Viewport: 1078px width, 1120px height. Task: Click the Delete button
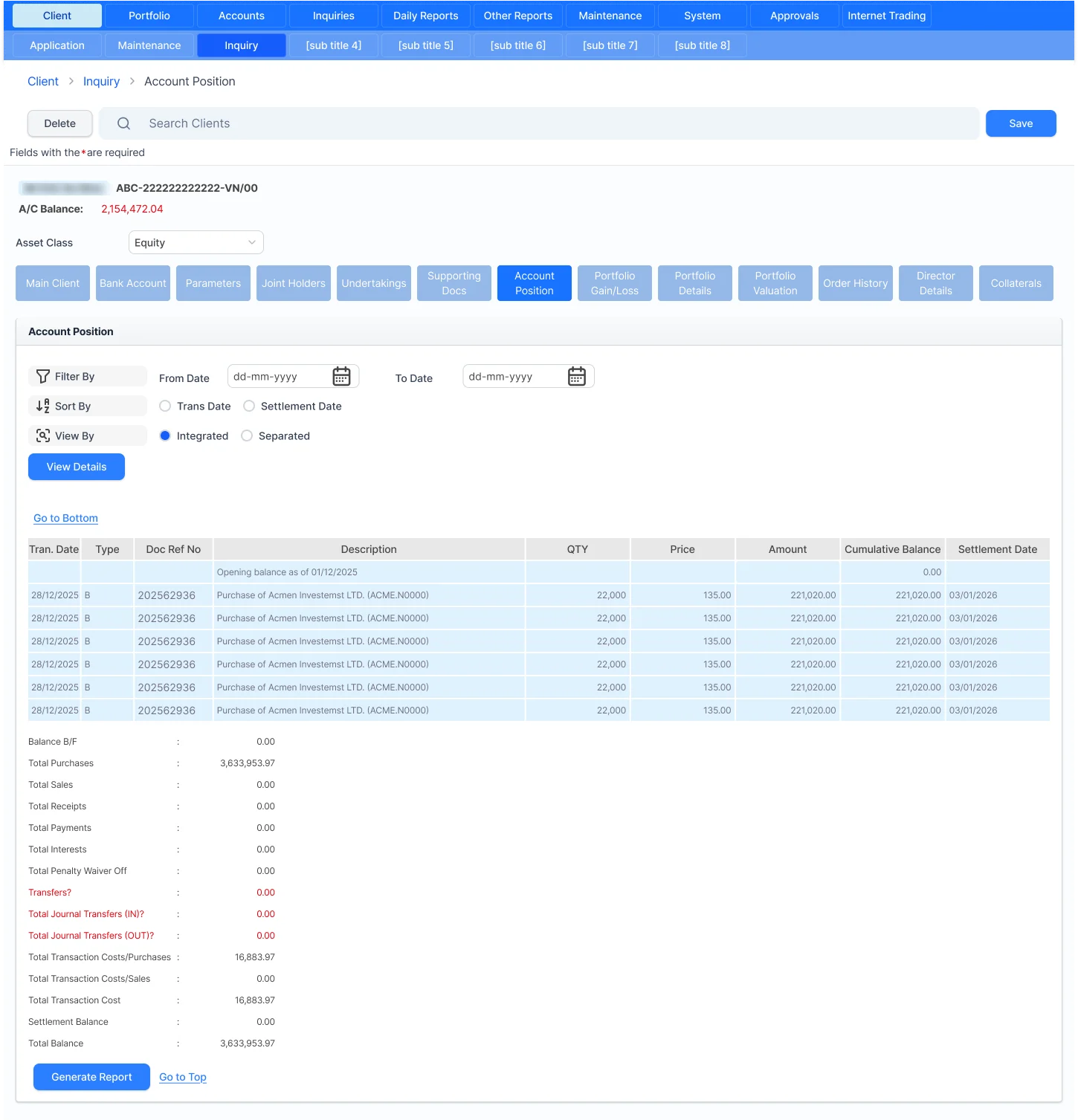click(x=60, y=123)
